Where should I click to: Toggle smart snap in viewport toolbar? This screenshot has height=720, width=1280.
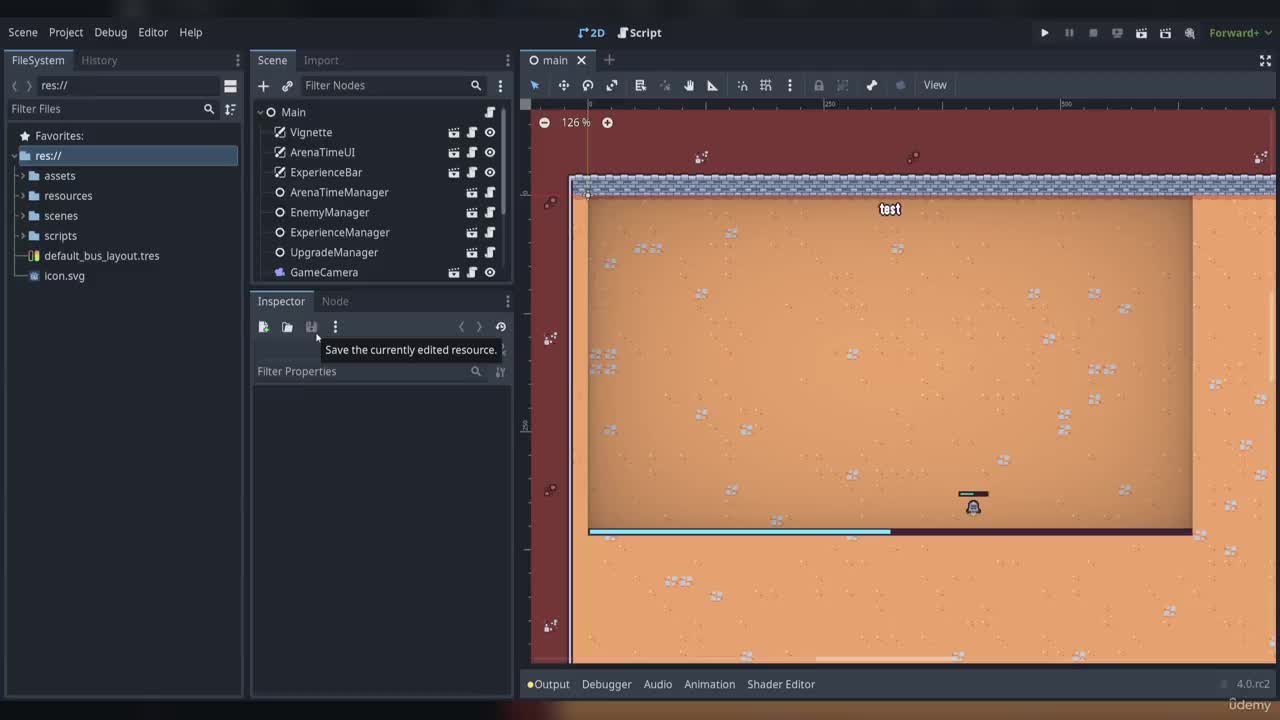(x=742, y=85)
